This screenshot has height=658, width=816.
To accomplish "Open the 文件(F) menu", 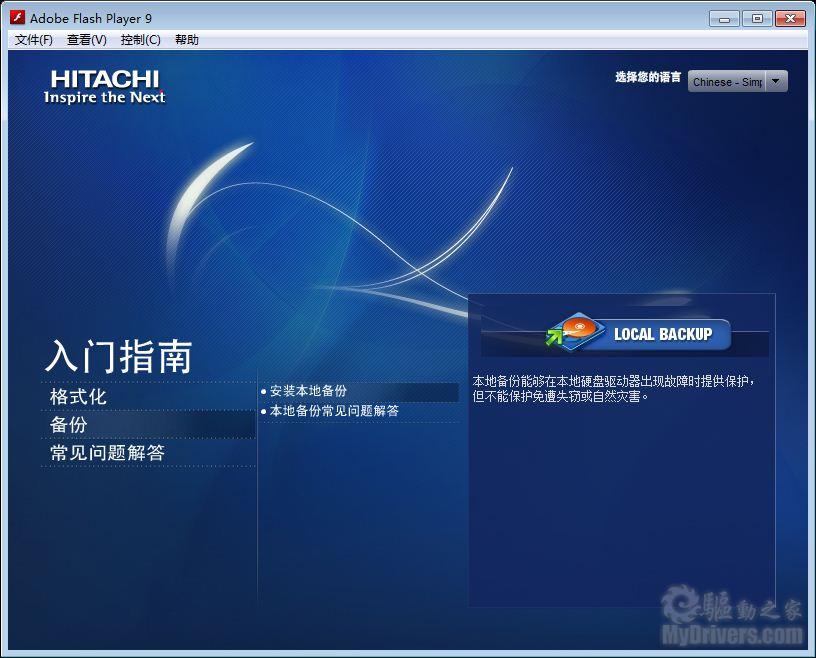I will pos(34,40).
